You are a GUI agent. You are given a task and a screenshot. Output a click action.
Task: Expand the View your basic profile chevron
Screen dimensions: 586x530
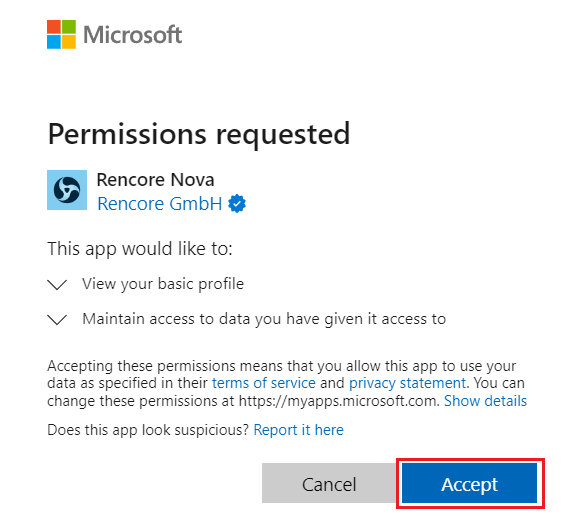point(57,284)
